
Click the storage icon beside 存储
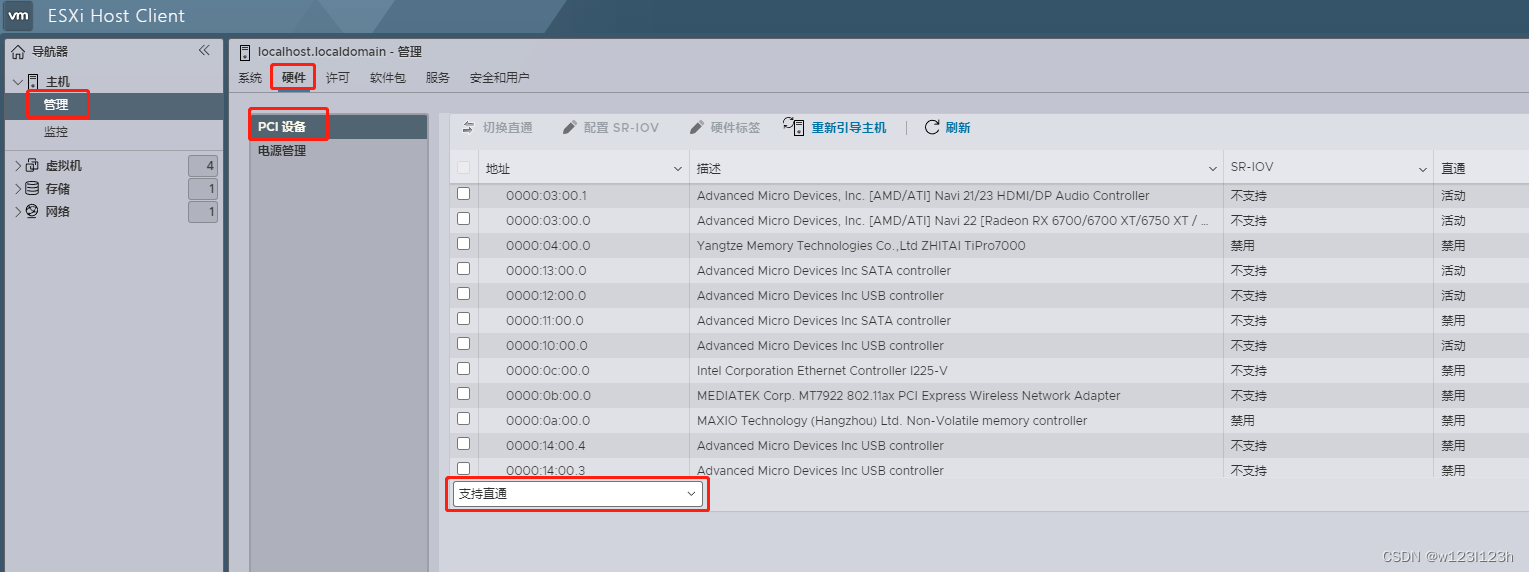(32, 189)
